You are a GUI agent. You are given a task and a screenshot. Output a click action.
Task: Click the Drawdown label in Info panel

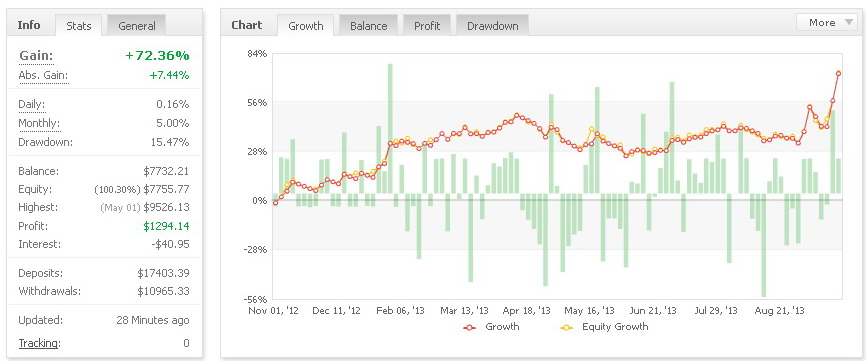click(x=45, y=142)
